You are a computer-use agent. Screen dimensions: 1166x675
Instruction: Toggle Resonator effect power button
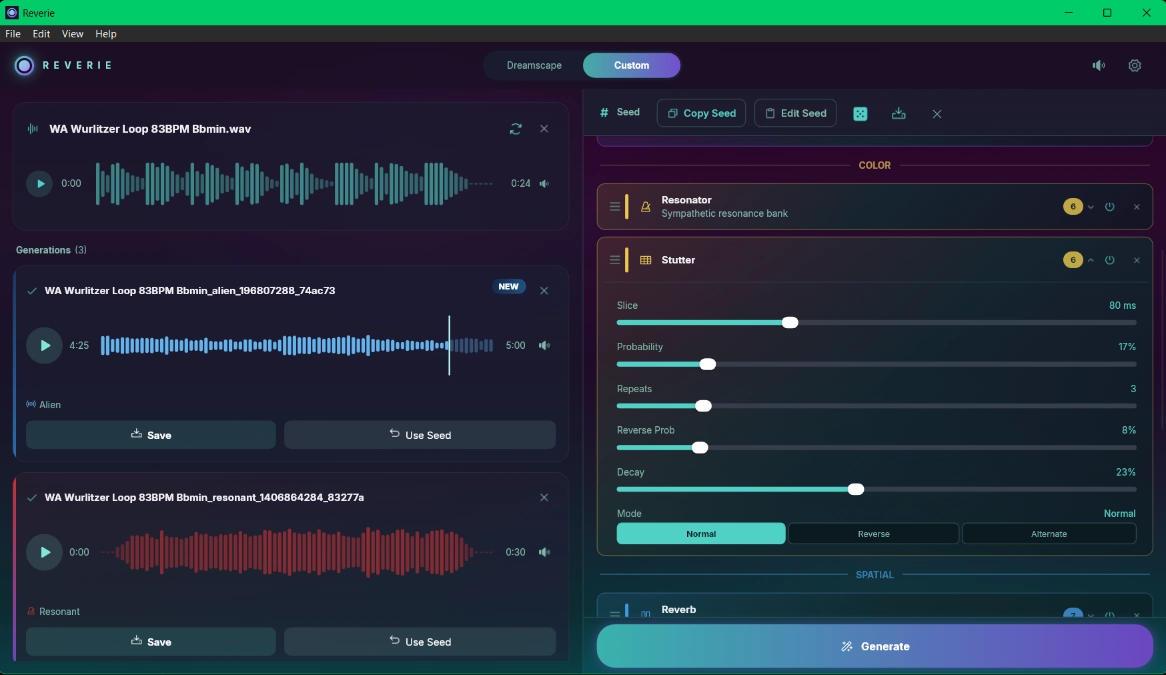(x=1109, y=207)
